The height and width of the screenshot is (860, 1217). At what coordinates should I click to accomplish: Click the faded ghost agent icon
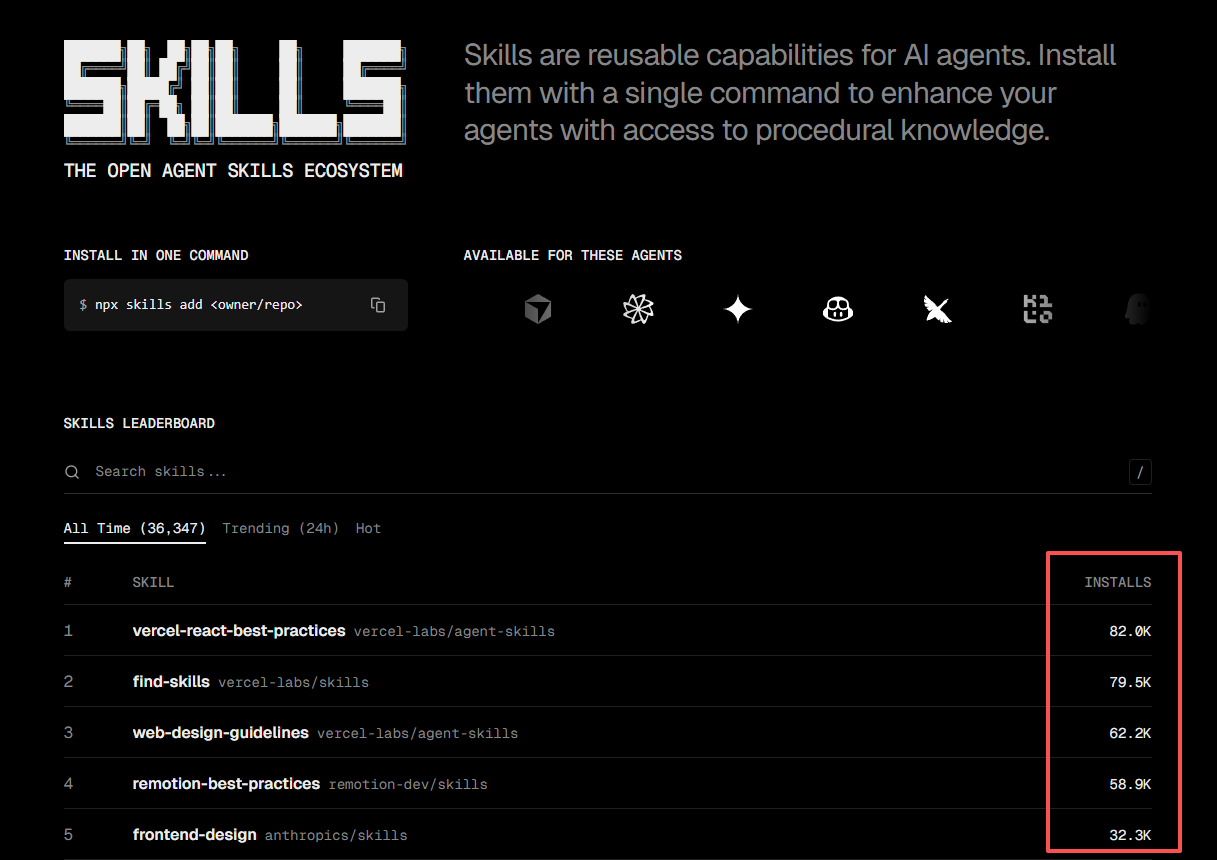(1136, 310)
